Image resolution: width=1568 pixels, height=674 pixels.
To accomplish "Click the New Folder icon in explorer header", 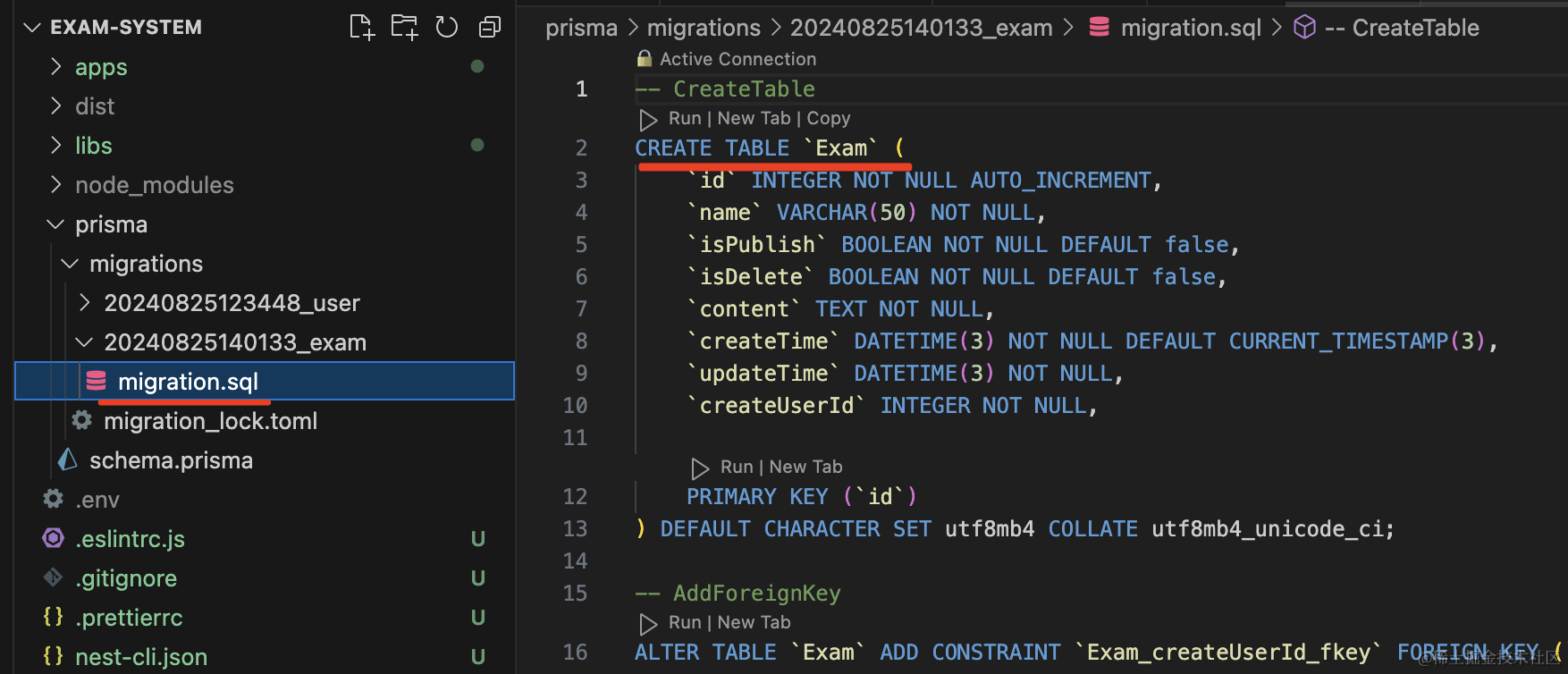I will pyautogui.click(x=404, y=28).
